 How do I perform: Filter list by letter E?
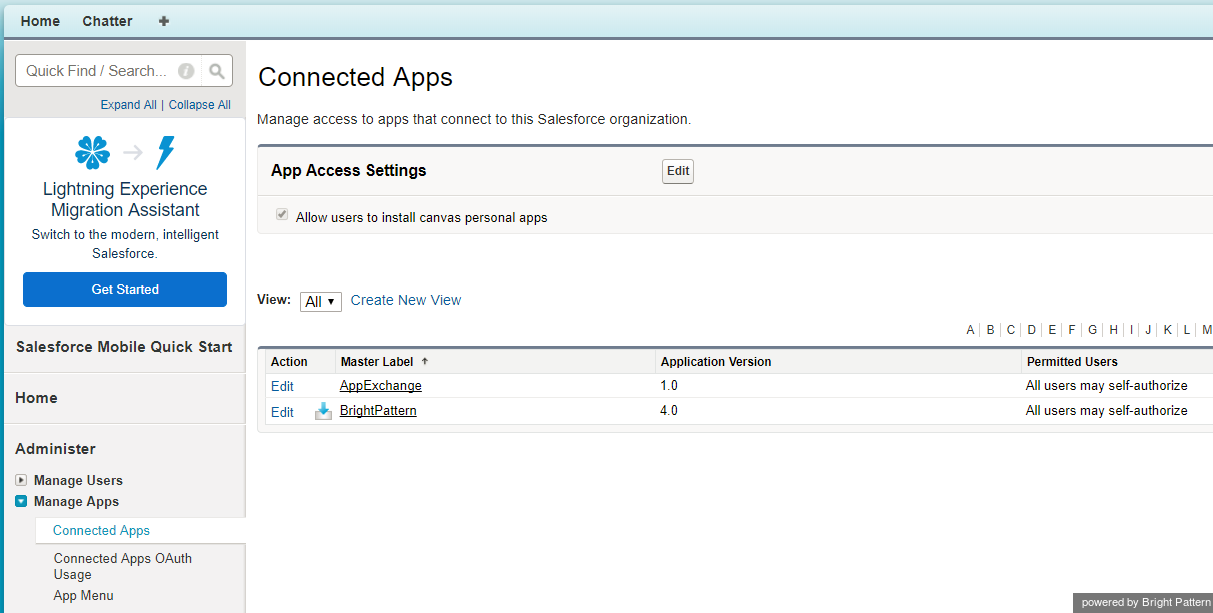(1052, 330)
